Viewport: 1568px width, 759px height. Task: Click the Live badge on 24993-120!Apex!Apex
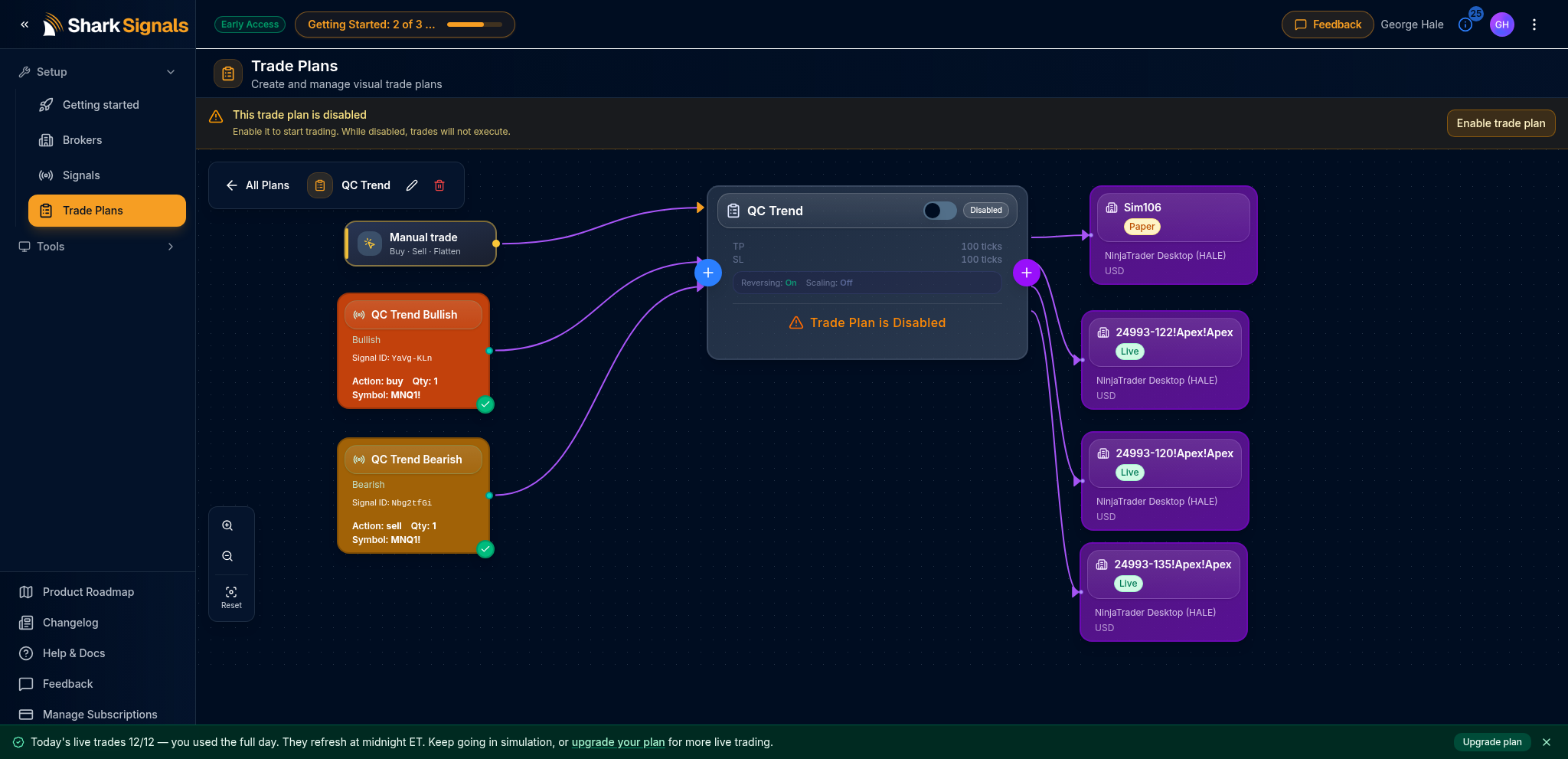pyautogui.click(x=1130, y=473)
